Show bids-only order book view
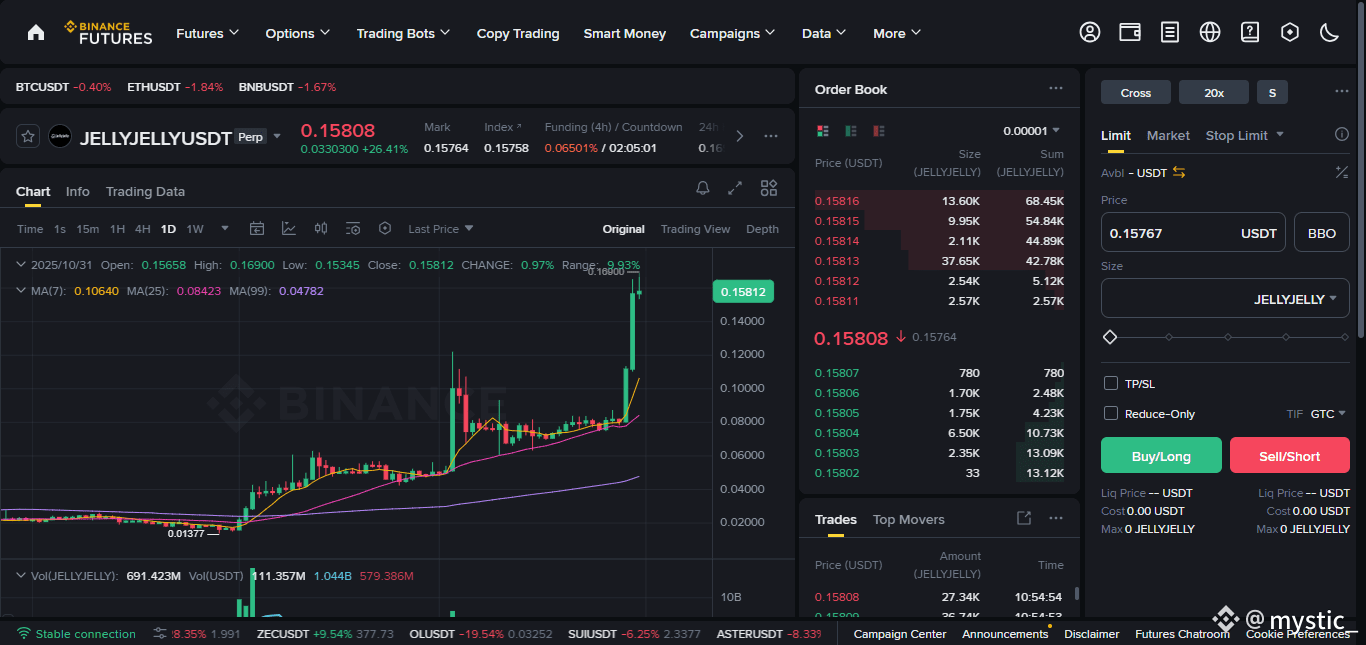Image resolution: width=1366 pixels, height=645 pixels. tap(851, 131)
